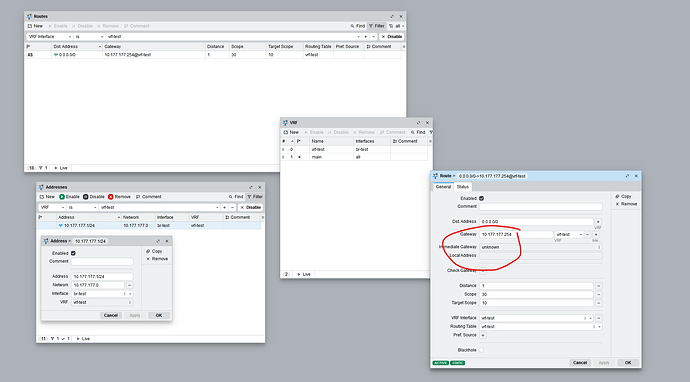Click the black Disable button in the Addresses toolbar
Viewport: 690px width, 382px height.
94,197
